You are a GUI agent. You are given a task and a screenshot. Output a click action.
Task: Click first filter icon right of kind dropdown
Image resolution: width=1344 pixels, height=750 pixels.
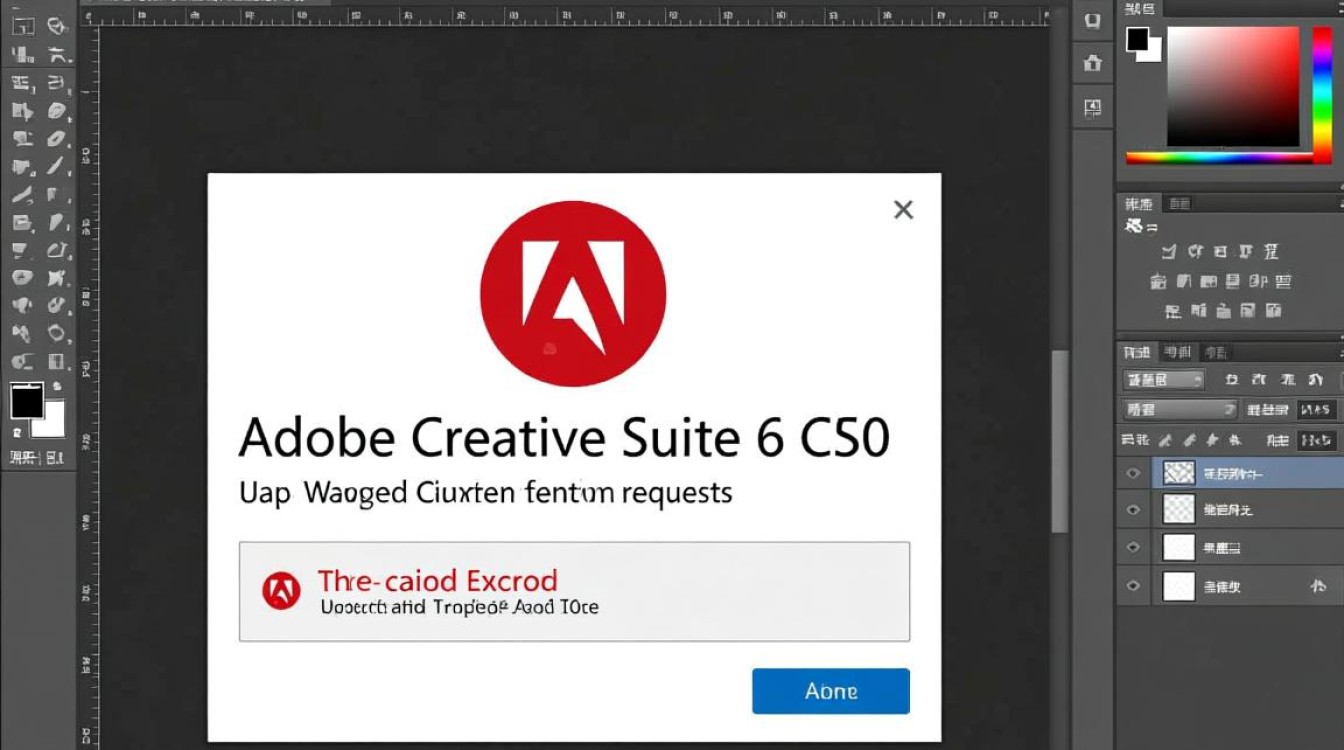(1232, 380)
